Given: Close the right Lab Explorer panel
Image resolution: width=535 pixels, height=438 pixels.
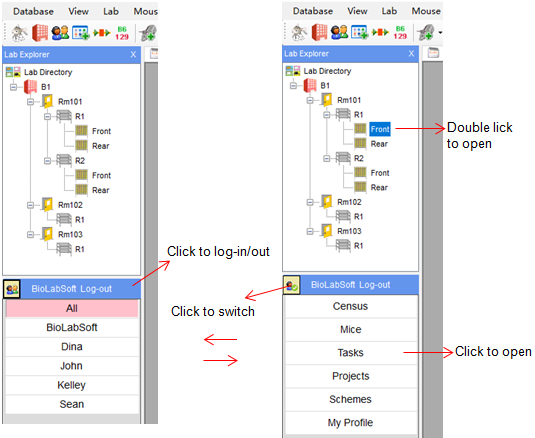Looking at the screenshot, I should coord(411,54).
